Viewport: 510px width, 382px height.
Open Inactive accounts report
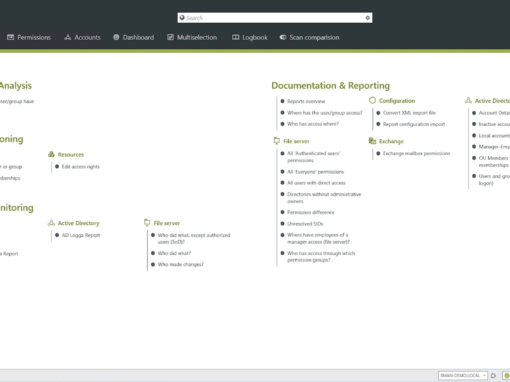click(x=494, y=124)
